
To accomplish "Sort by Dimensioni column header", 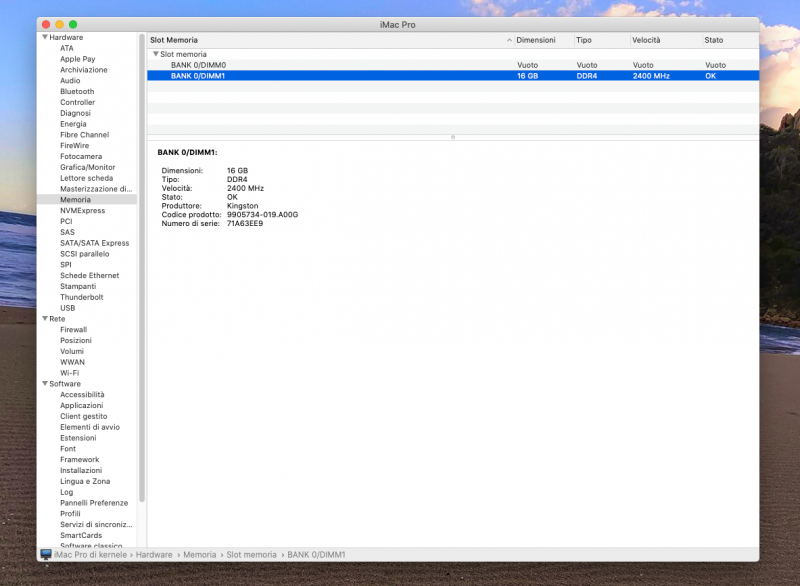I will [x=536, y=40].
